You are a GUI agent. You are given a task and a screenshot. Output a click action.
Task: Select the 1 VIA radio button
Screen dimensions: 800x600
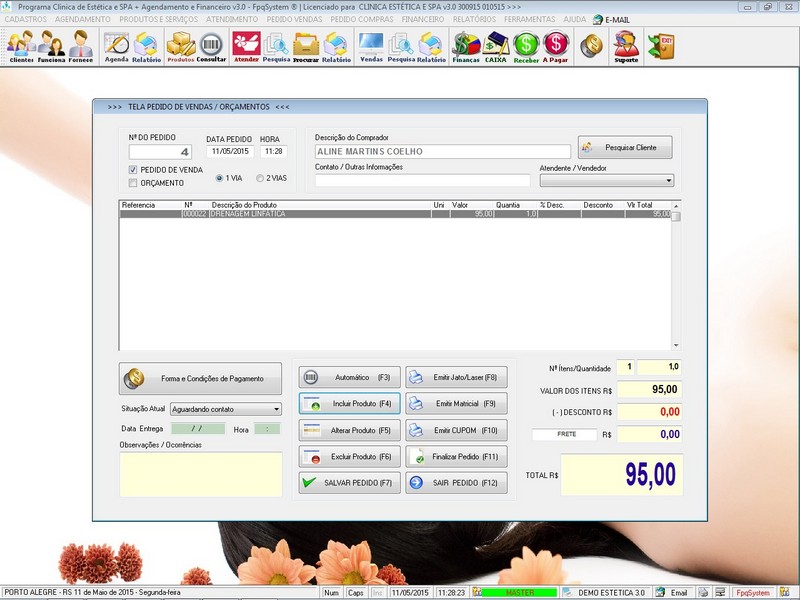[x=219, y=178]
